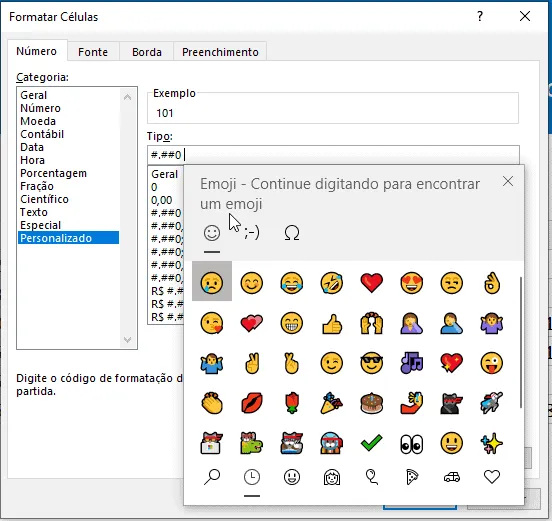Image resolution: width=552 pixels, height=521 pixels.
Task: Open celebrations and objects balloon category
Action: (372, 477)
